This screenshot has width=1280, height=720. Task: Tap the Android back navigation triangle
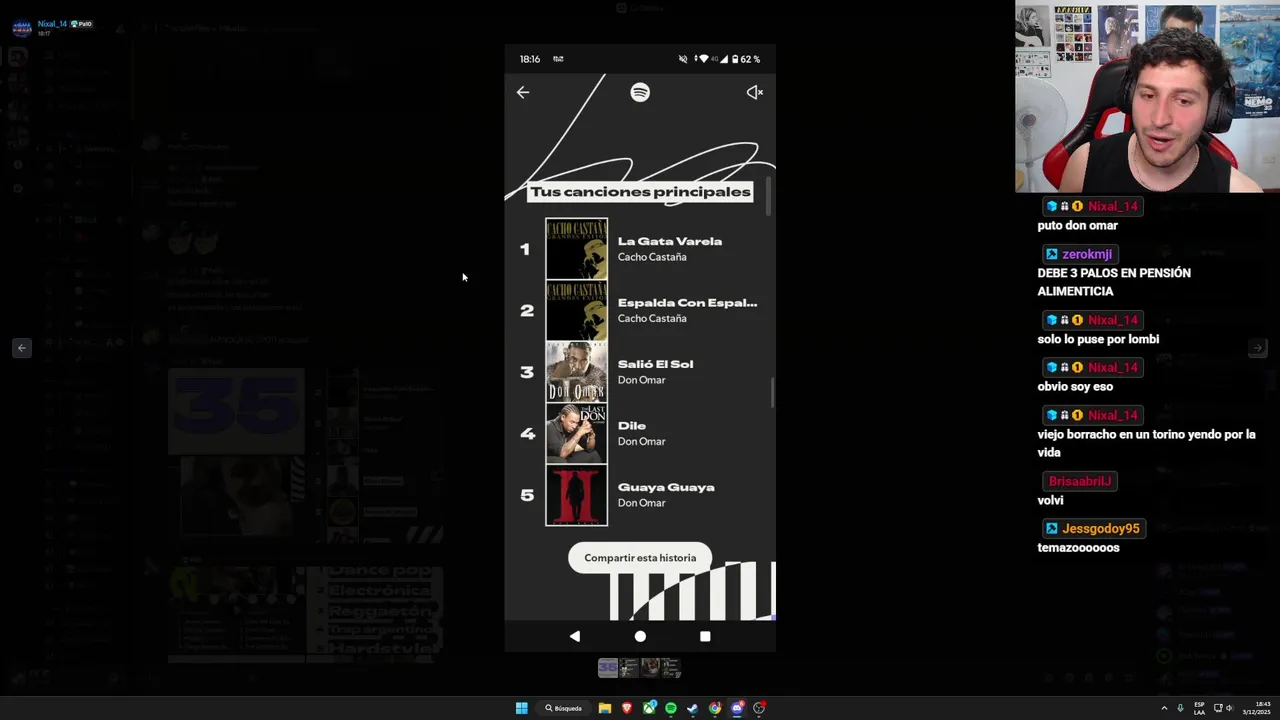coord(574,636)
